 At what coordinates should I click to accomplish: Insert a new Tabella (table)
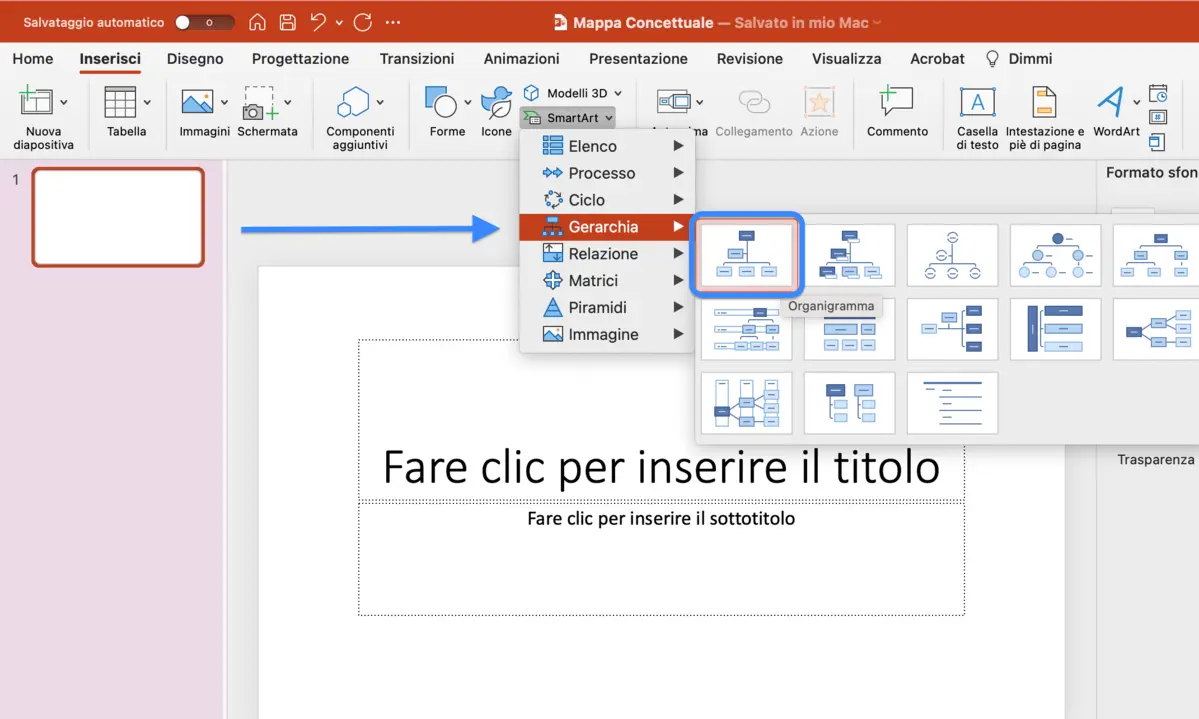click(x=124, y=110)
